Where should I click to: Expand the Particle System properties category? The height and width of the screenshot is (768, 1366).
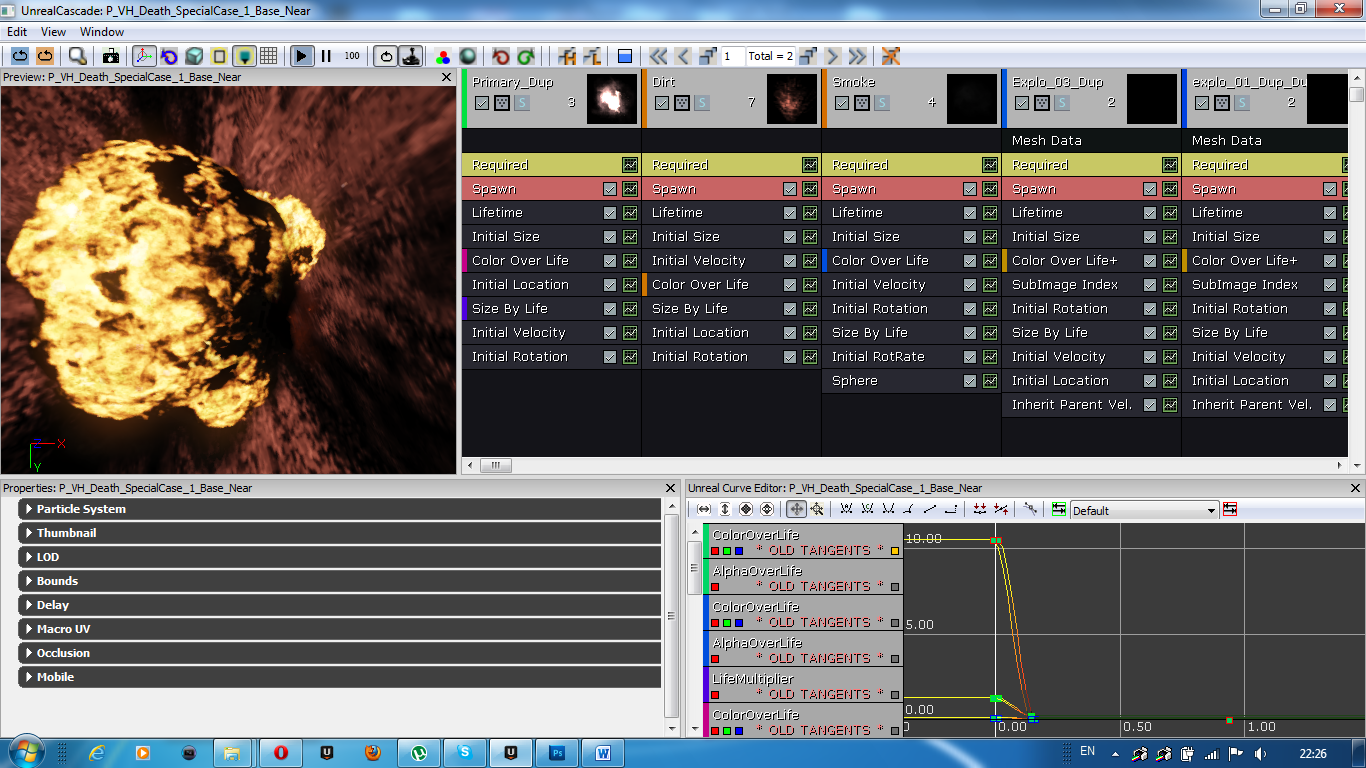coord(340,509)
